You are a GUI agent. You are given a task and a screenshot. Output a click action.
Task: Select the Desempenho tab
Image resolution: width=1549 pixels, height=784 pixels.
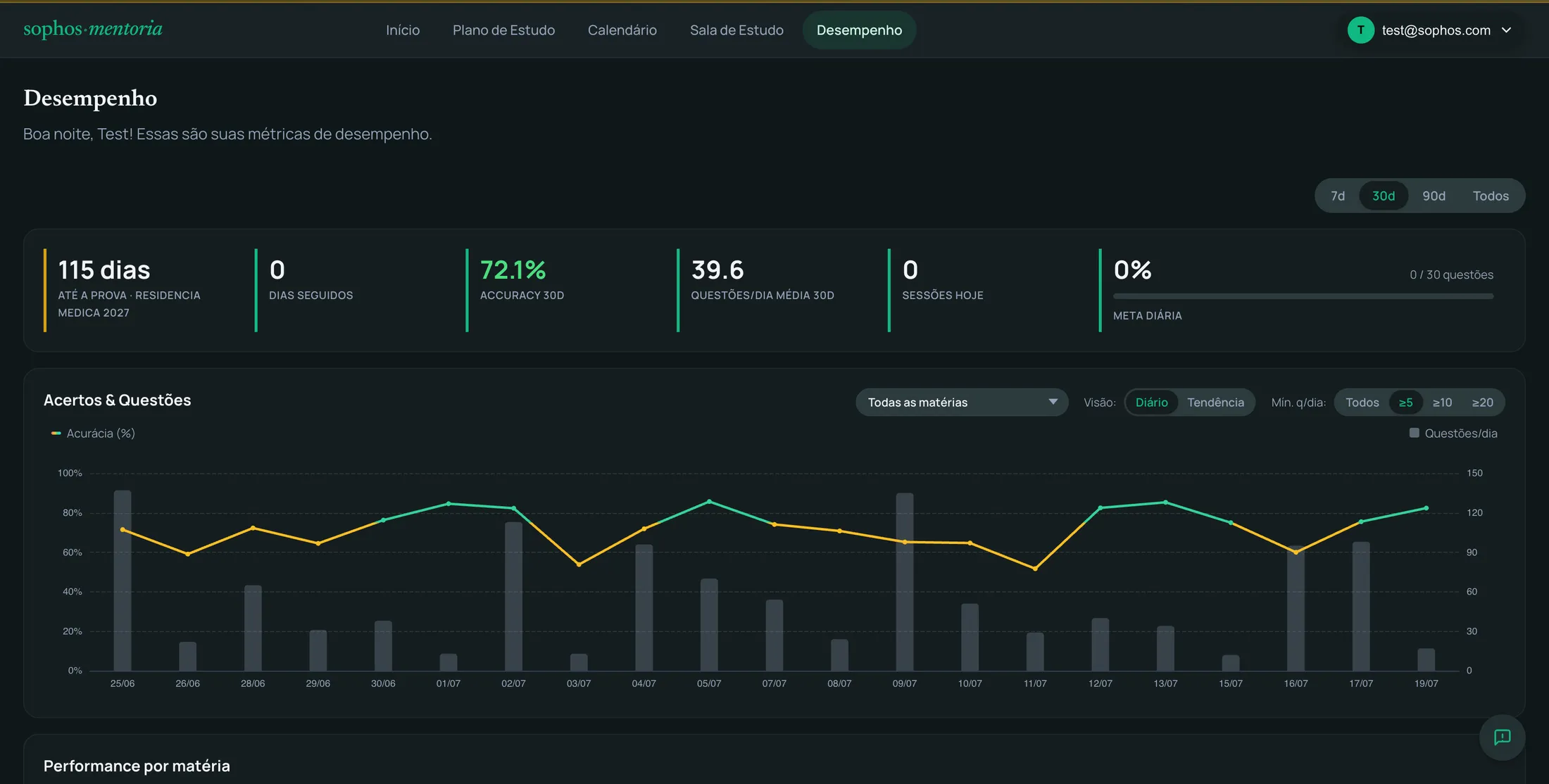[x=859, y=30]
